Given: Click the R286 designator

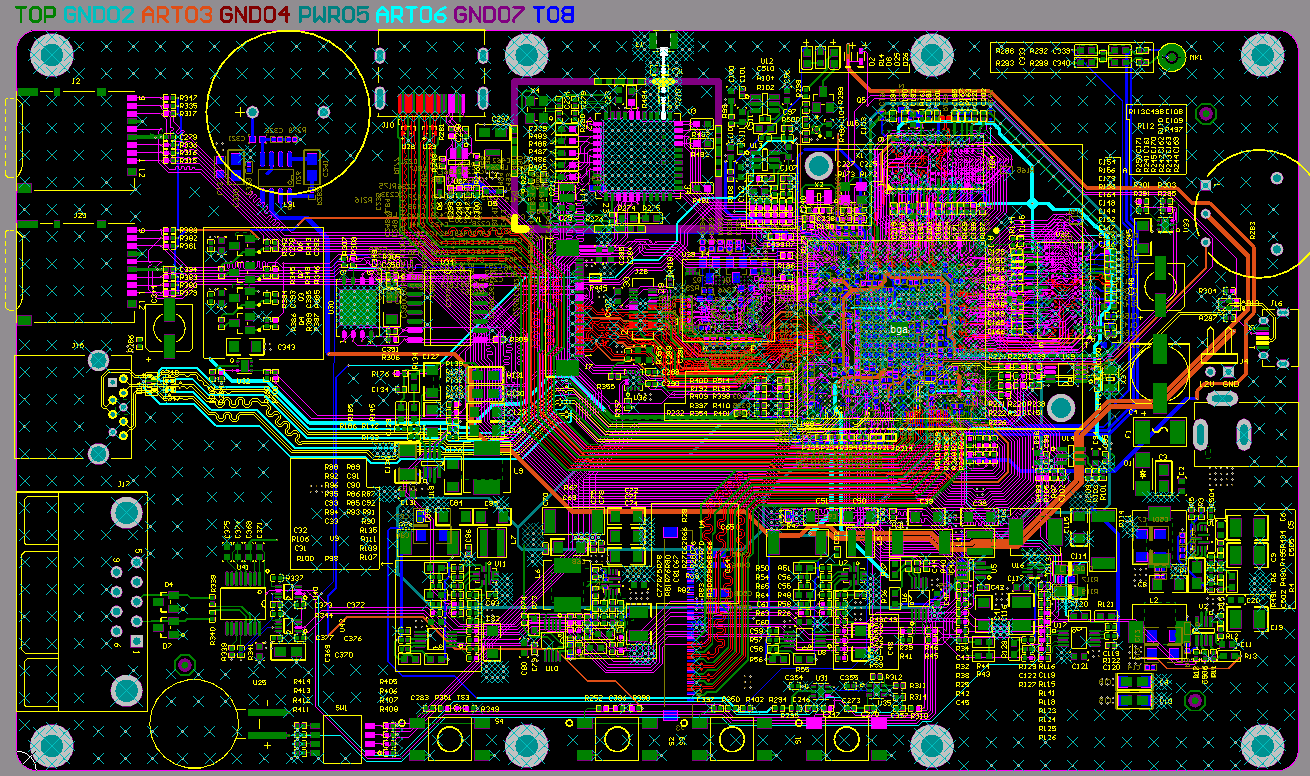Looking at the screenshot, I should coord(1005,50).
